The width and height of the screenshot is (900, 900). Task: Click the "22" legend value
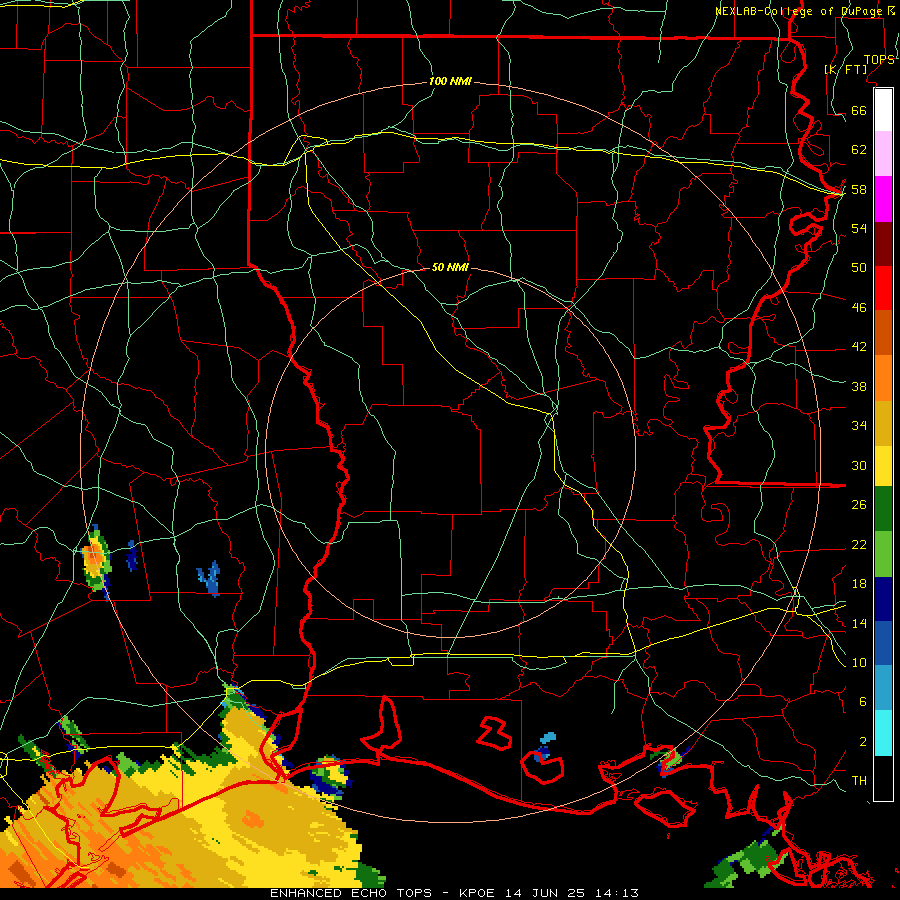point(859,545)
